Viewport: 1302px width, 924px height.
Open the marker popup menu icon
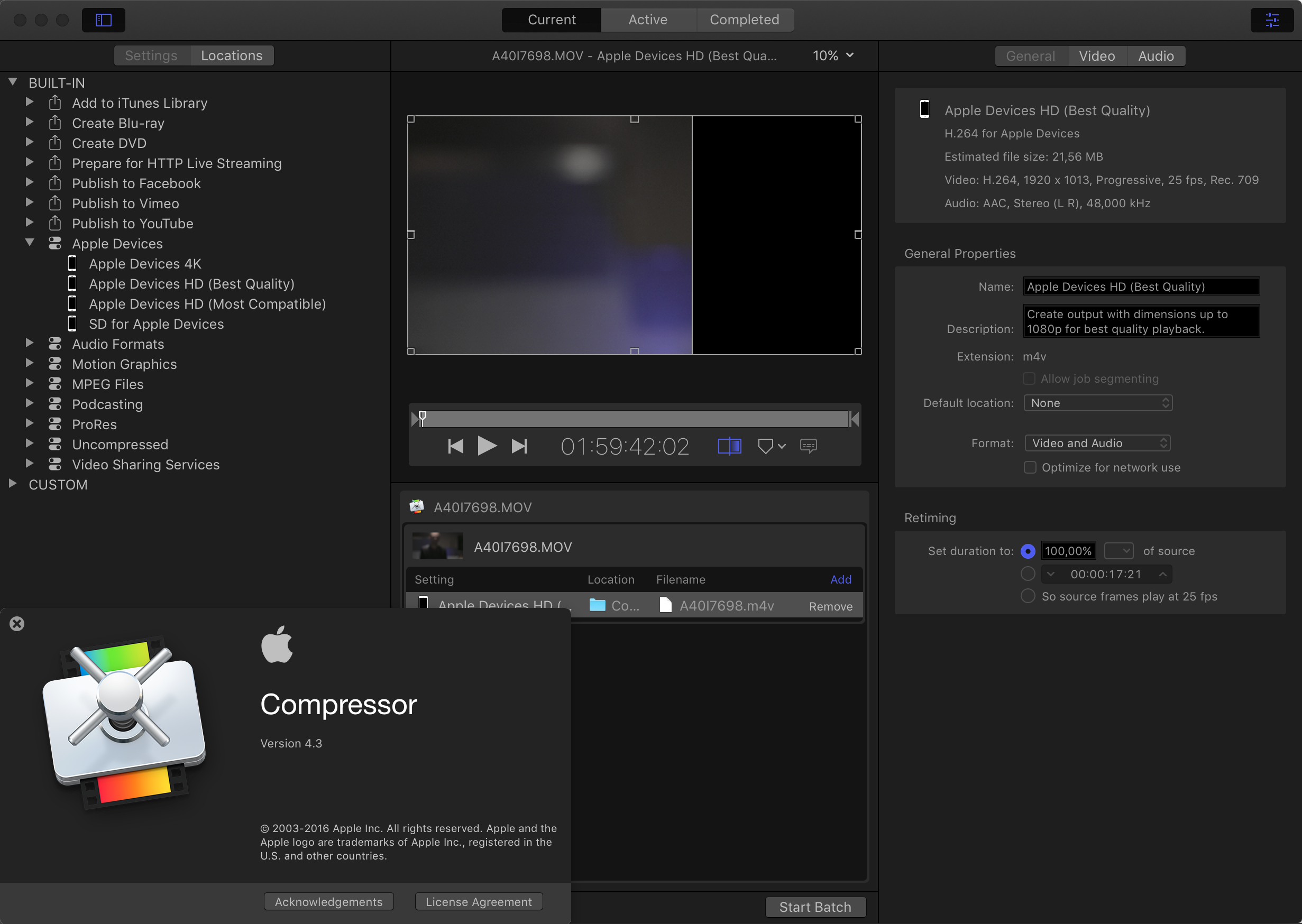pyautogui.click(x=772, y=446)
